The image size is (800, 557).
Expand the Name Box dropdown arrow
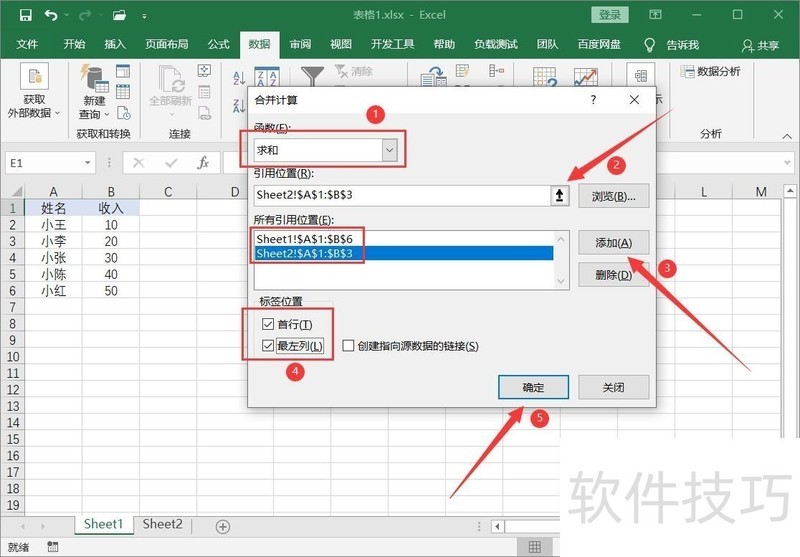87,163
